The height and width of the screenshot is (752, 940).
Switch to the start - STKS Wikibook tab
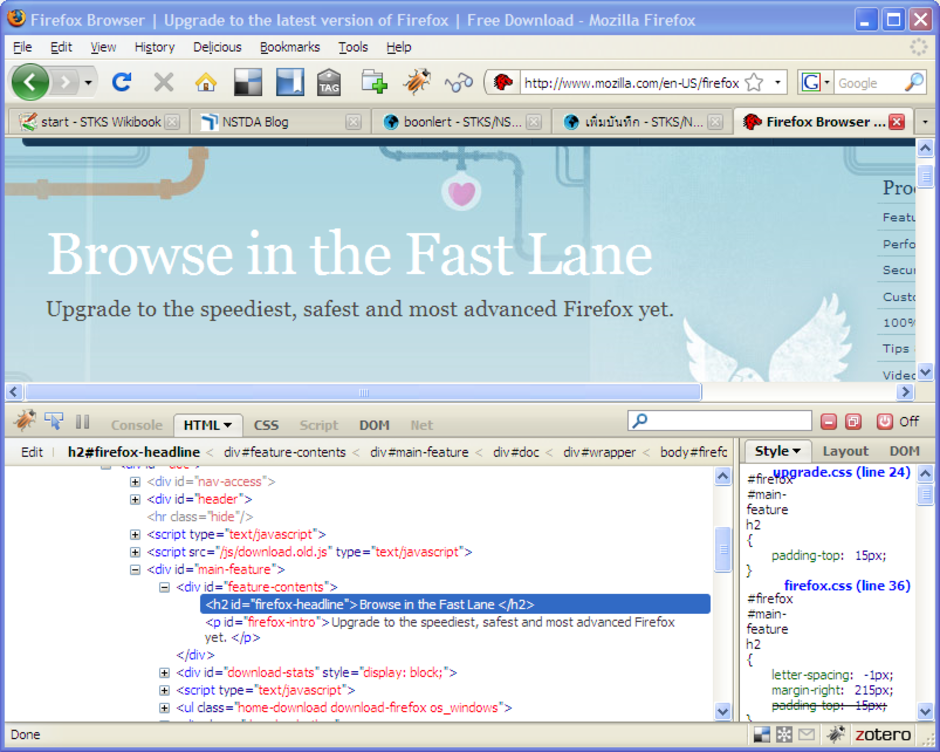[x=99, y=122]
